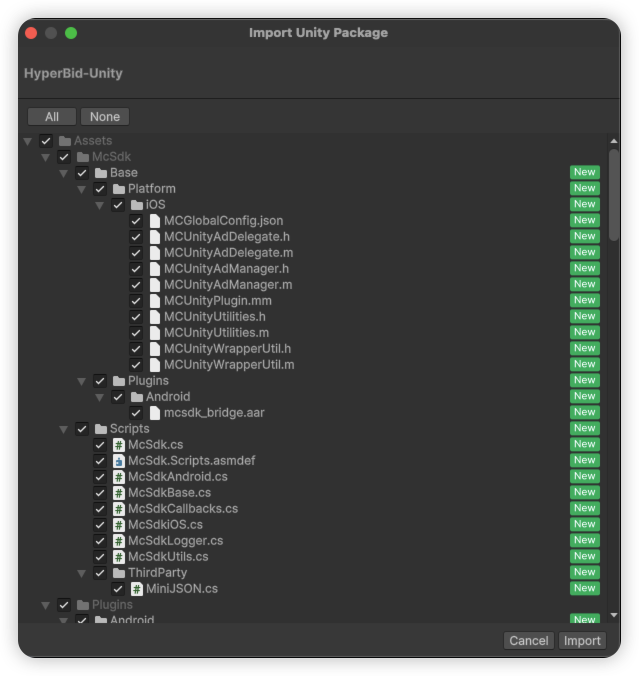Select the McSdkUtils.cs tree row
The height and width of the screenshot is (676, 639).
click(168, 557)
